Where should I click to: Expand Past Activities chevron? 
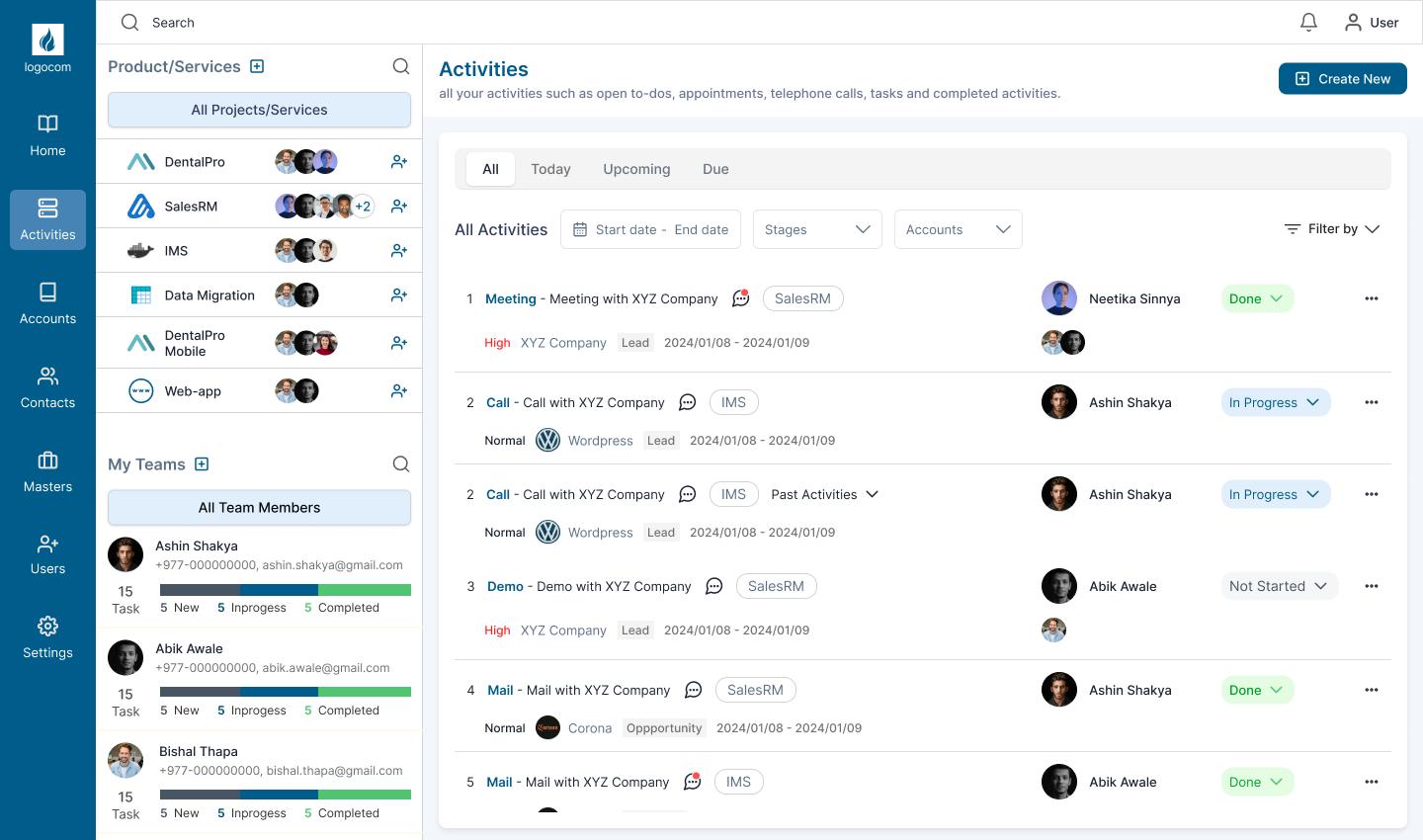point(872,494)
